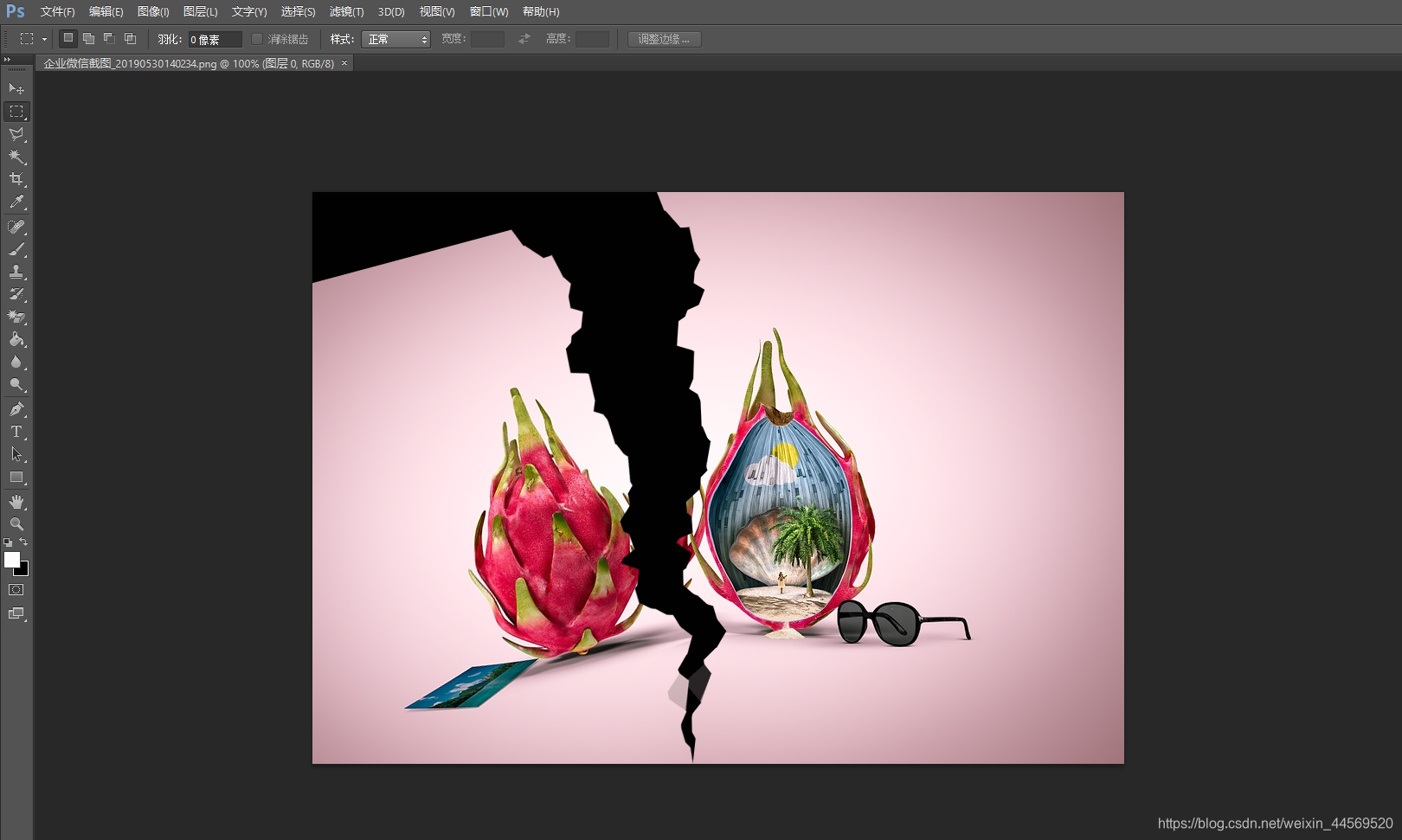Screen dimensions: 1402x840
Task: Select the Clone Stamp tool
Action: 16,272
